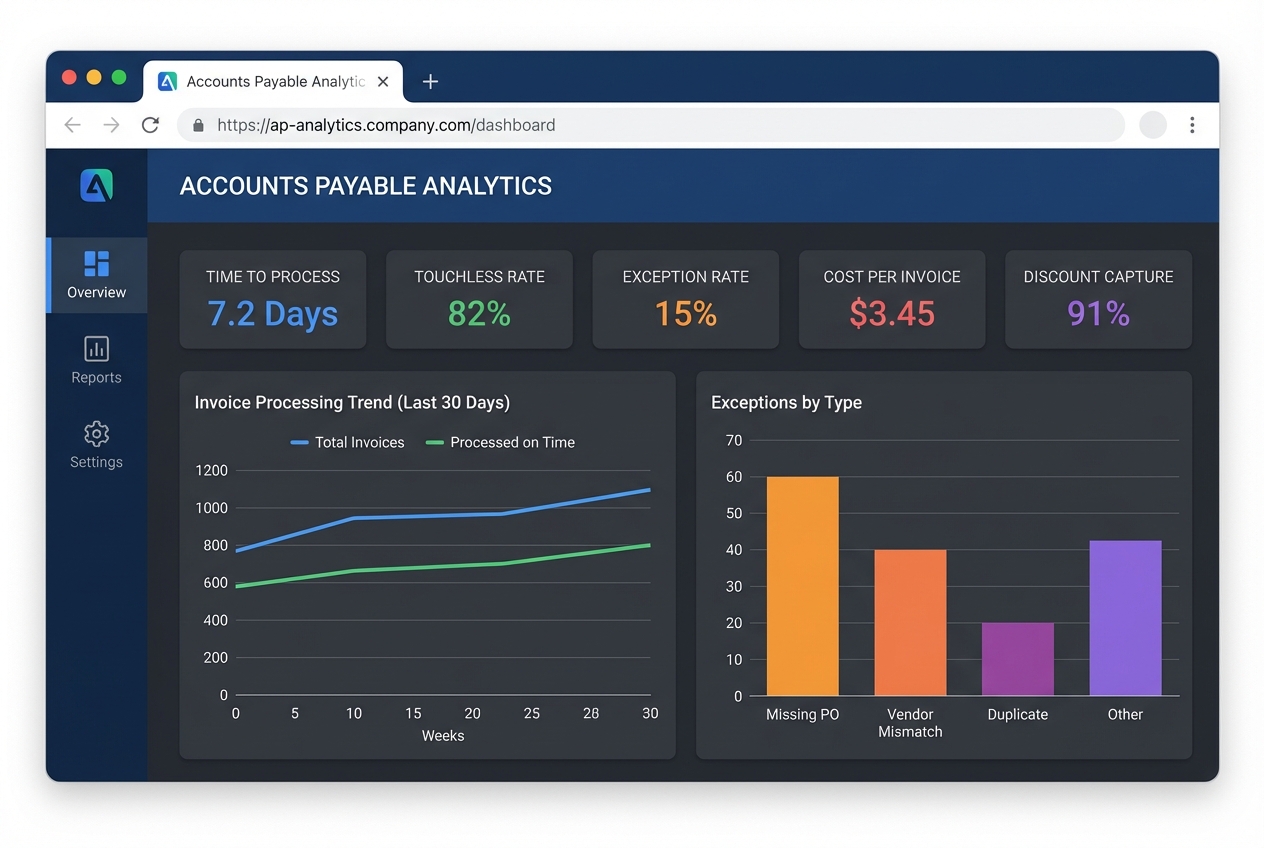The width and height of the screenshot is (1264, 848).
Task: Click the Touchless Rate KPI card
Action: tap(479, 299)
